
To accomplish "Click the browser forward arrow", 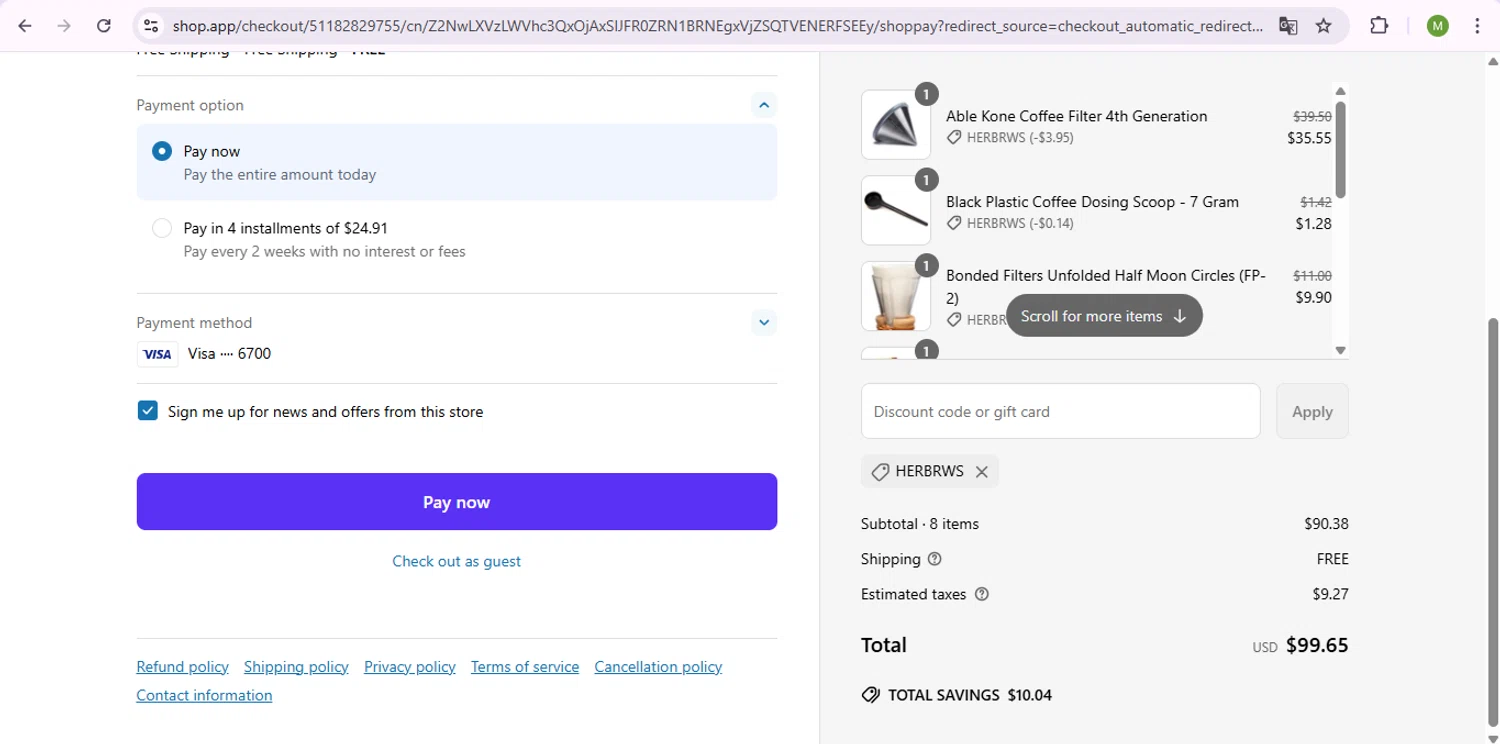I will 64,26.
